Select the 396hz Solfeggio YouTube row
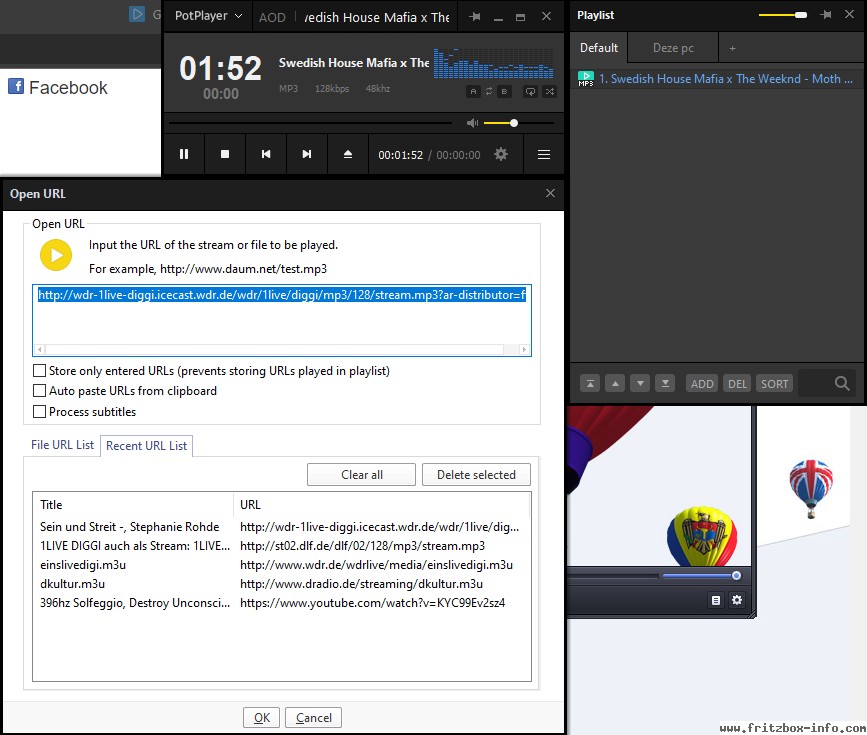867x735 pixels. coord(282,603)
